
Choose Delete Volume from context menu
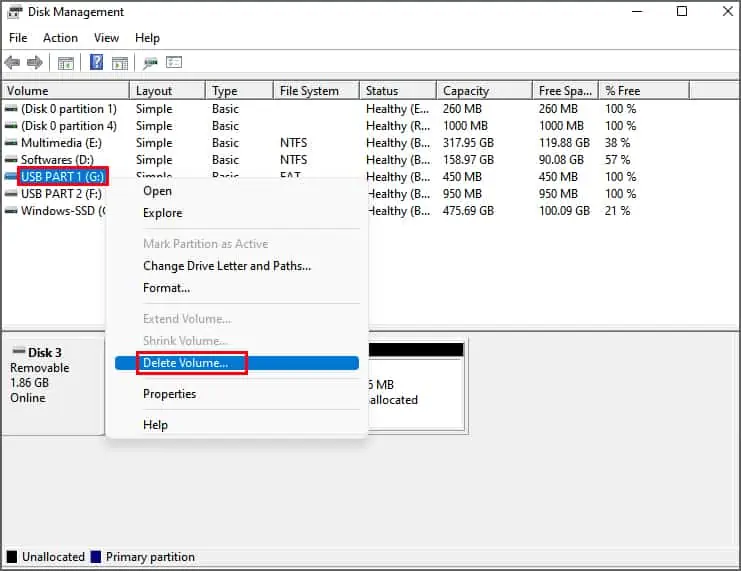[x=185, y=363]
